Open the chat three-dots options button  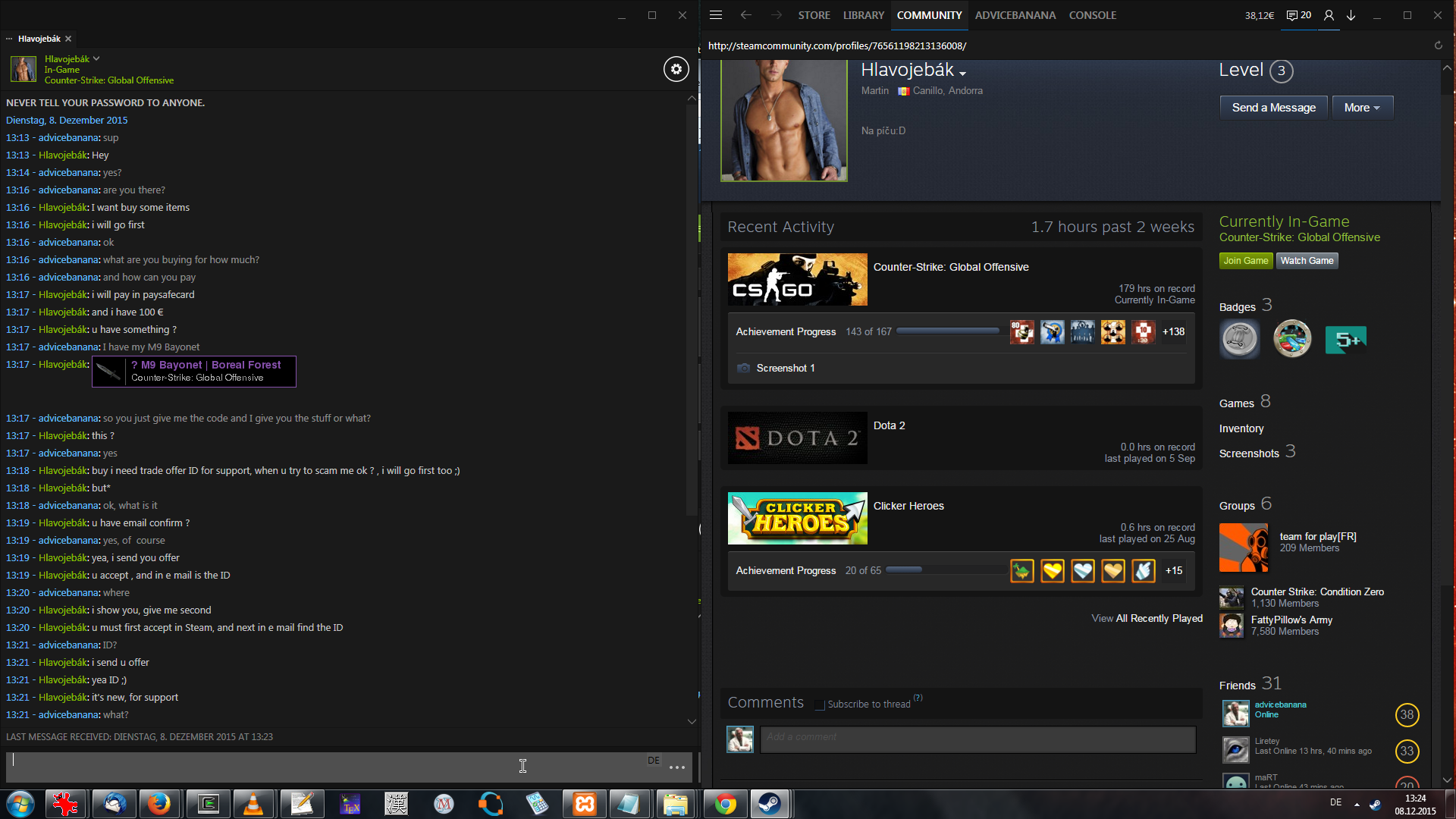coord(676,767)
